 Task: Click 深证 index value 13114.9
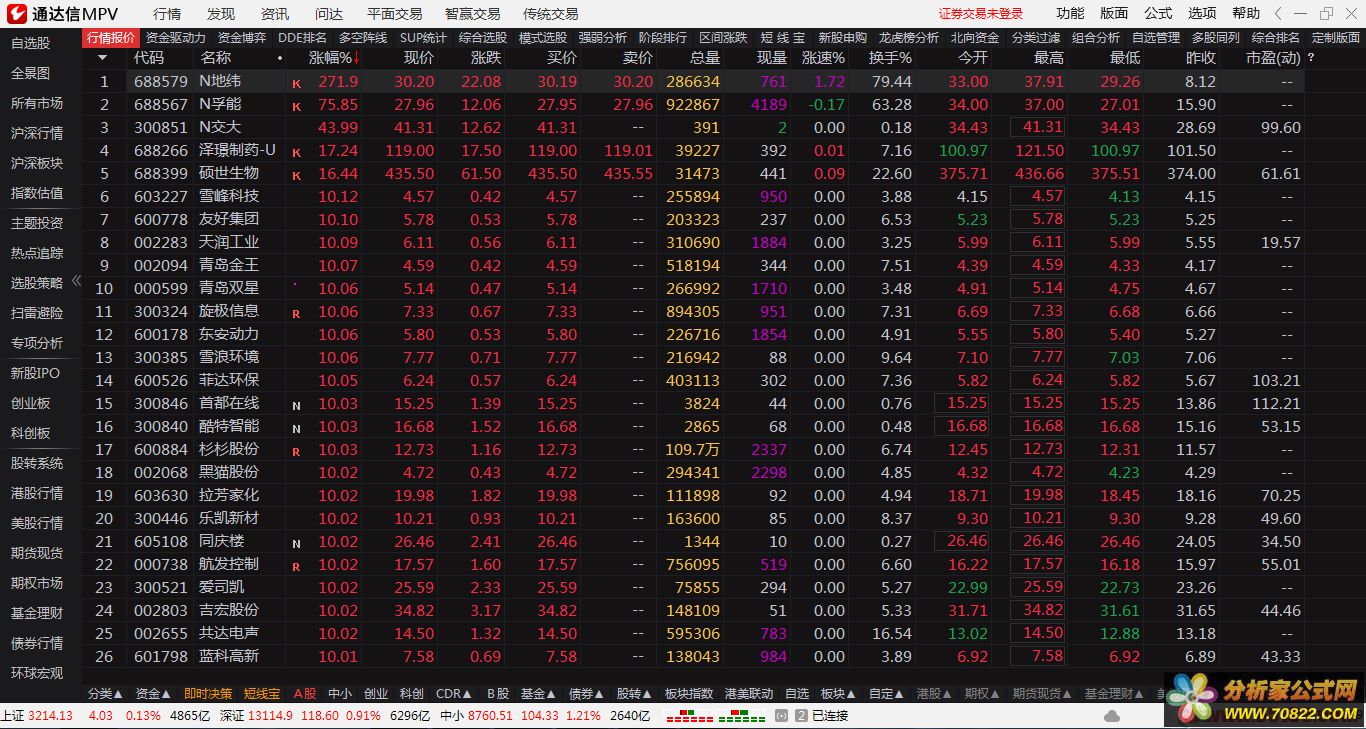point(271,715)
